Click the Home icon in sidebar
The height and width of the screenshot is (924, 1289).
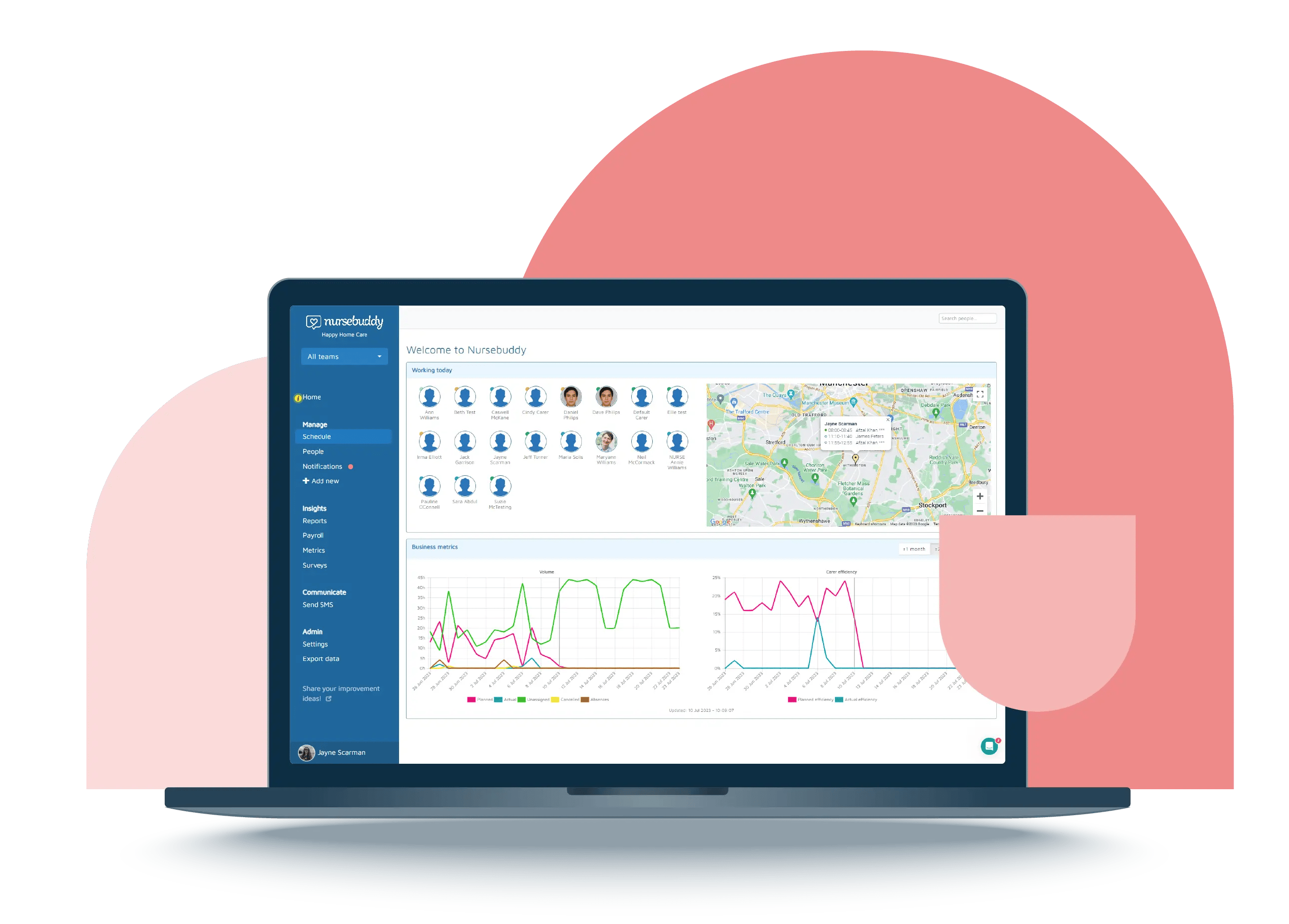pos(300,395)
